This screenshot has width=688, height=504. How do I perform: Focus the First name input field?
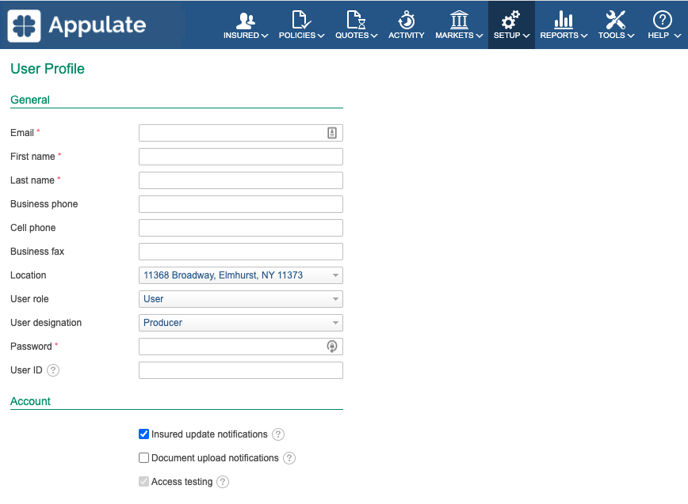[x=241, y=157]
